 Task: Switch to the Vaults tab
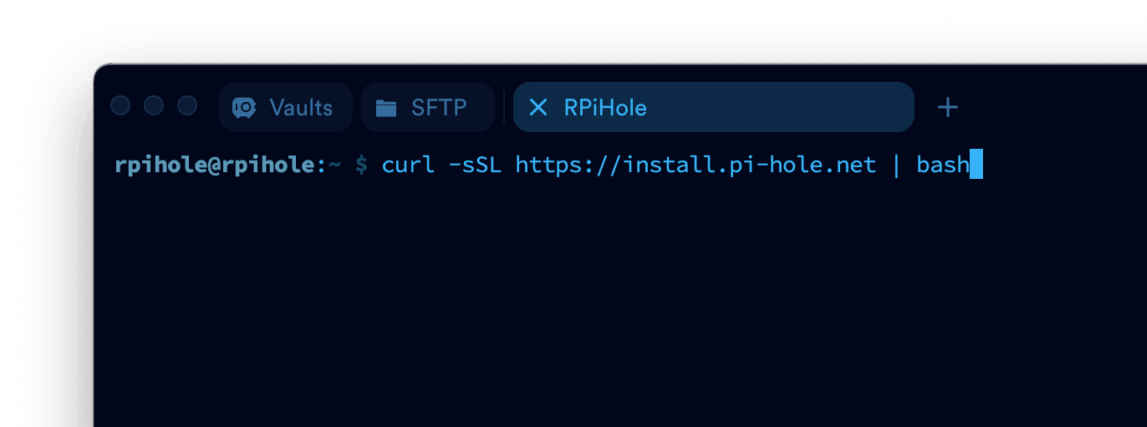[285, 107]
